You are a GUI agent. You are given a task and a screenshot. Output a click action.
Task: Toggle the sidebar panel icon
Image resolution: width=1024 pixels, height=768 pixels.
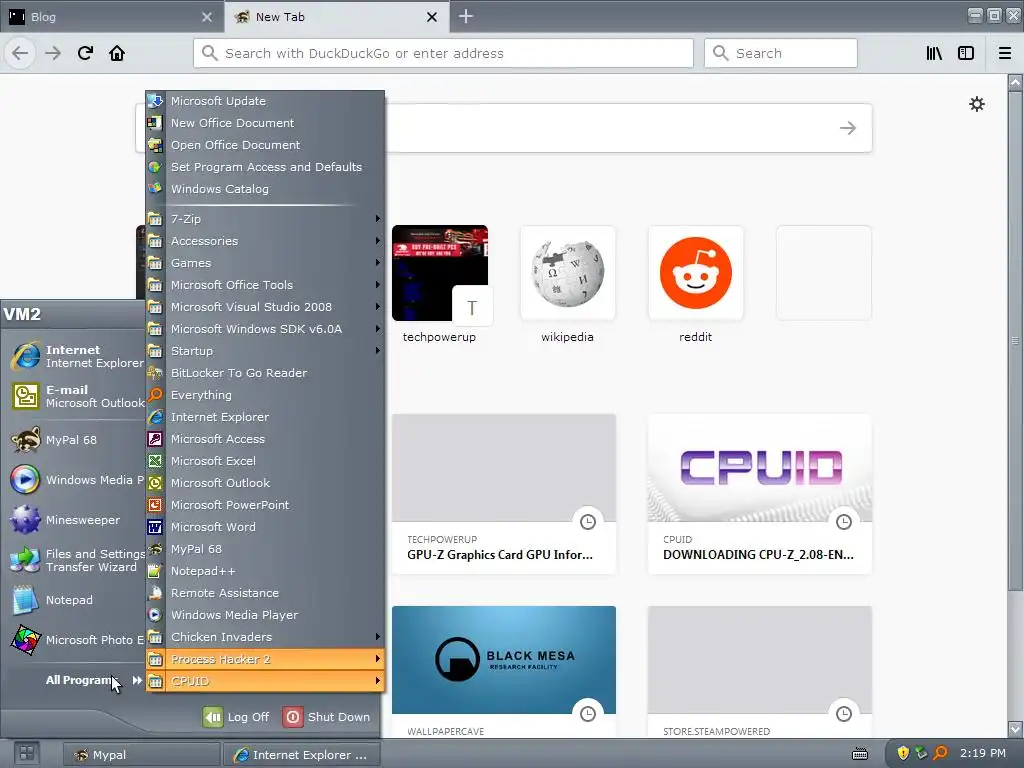pyautogui.click(x=966, y=53)
